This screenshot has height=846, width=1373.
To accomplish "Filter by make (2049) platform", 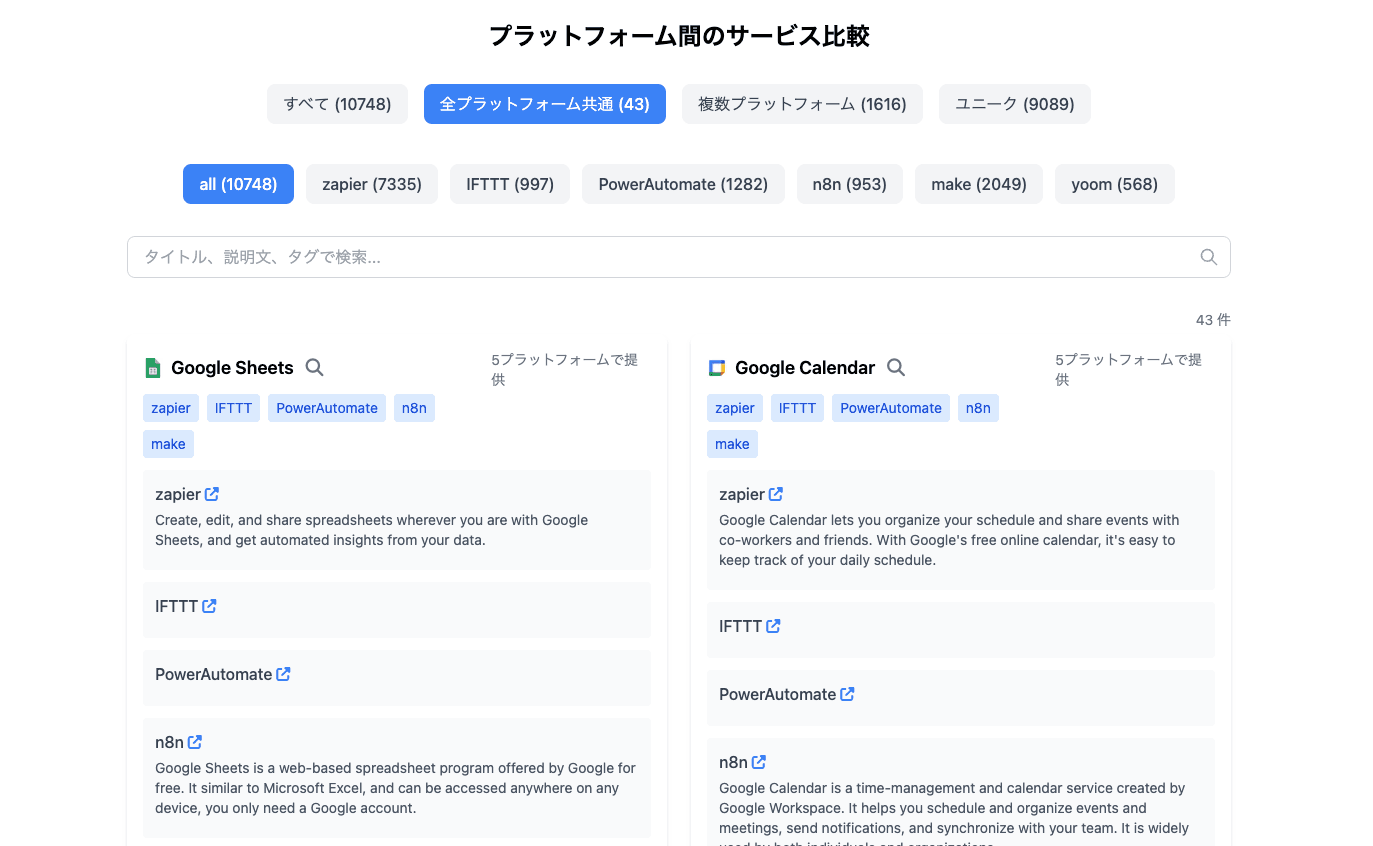I will (x=979, y=184).
